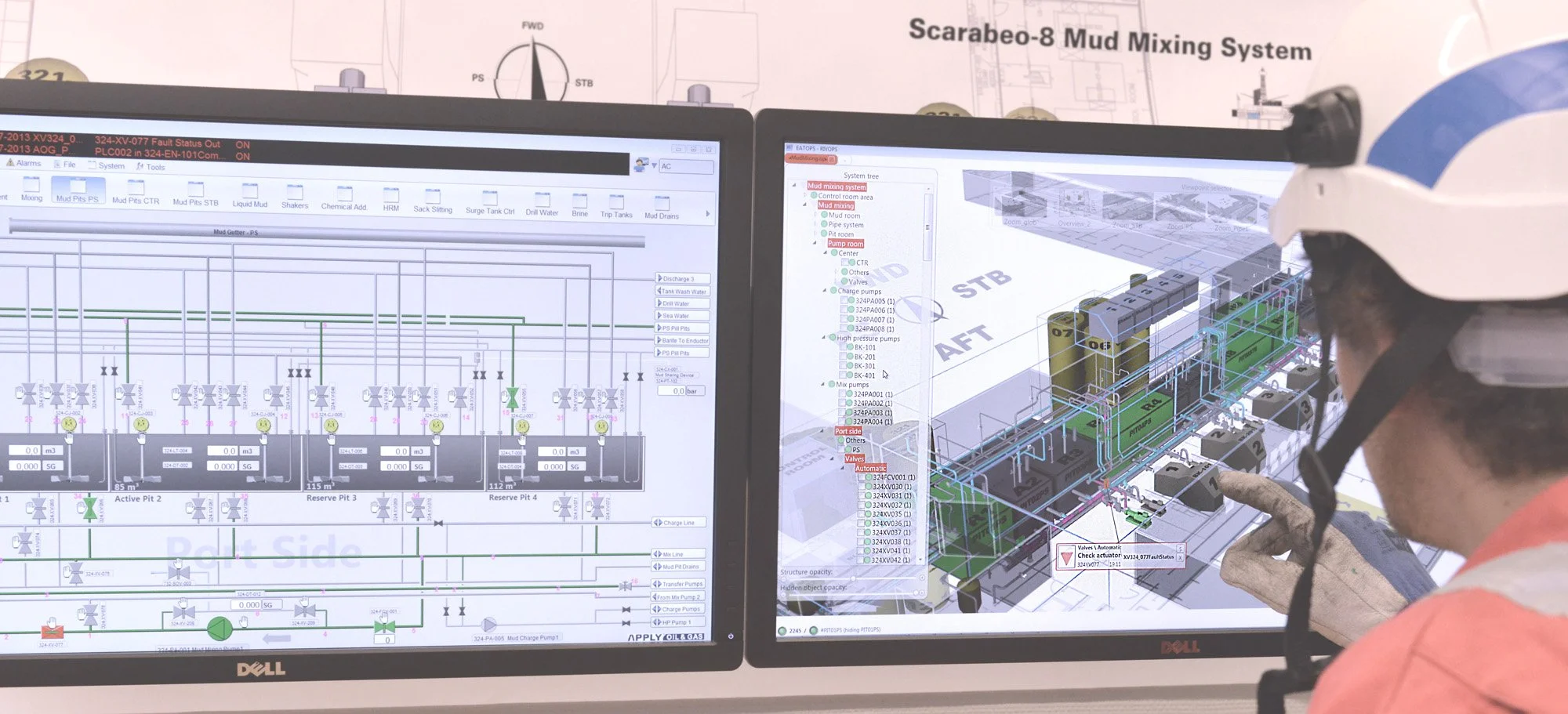Image resolution: width=1568 pixels, height=714 pixels.
Task: Open the Alarms menu
Action: (24, 163)
